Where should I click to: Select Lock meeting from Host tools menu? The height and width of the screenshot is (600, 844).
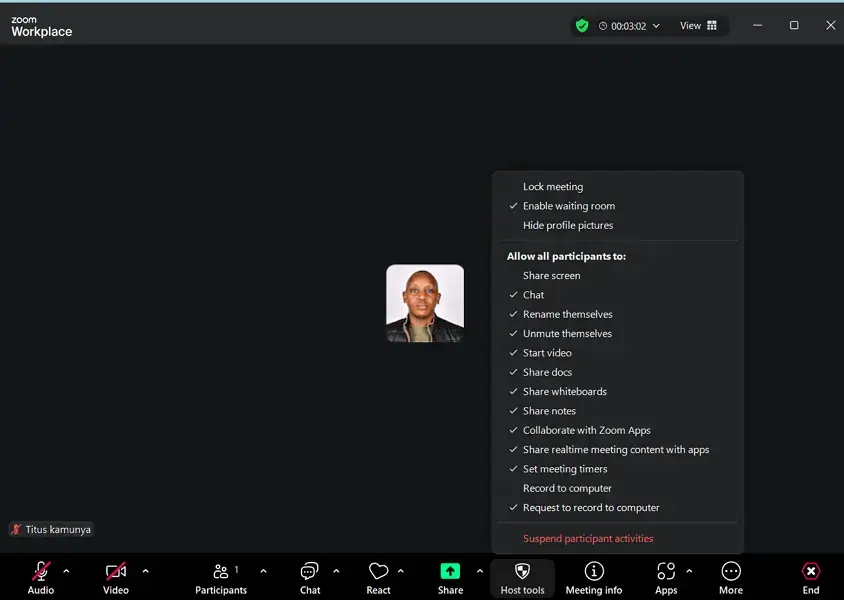tap(552, 186)
